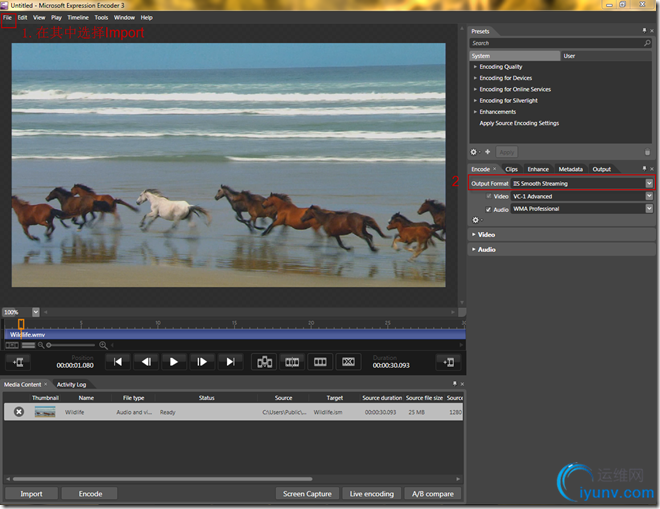Step back one frame
Viewport: 660px width, 509px height.
pos(146,362)
